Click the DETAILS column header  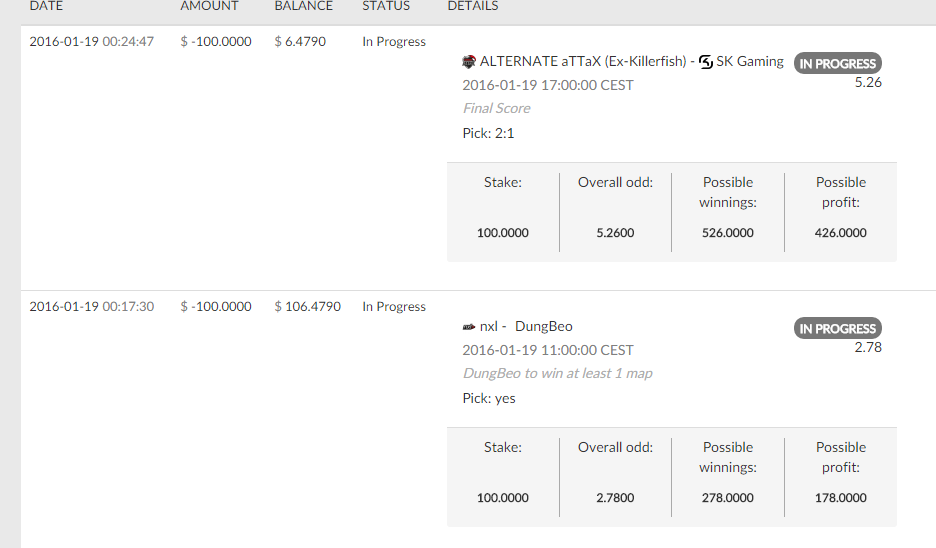point(473,6)
